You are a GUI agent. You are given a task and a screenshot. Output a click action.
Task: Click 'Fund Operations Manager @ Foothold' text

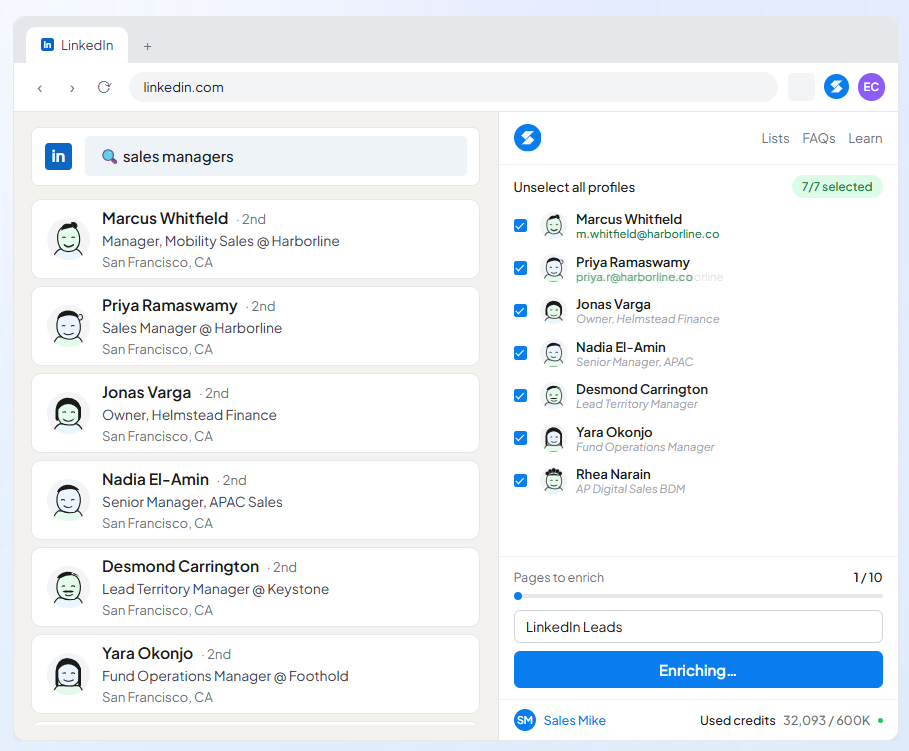tap(225, 676)
